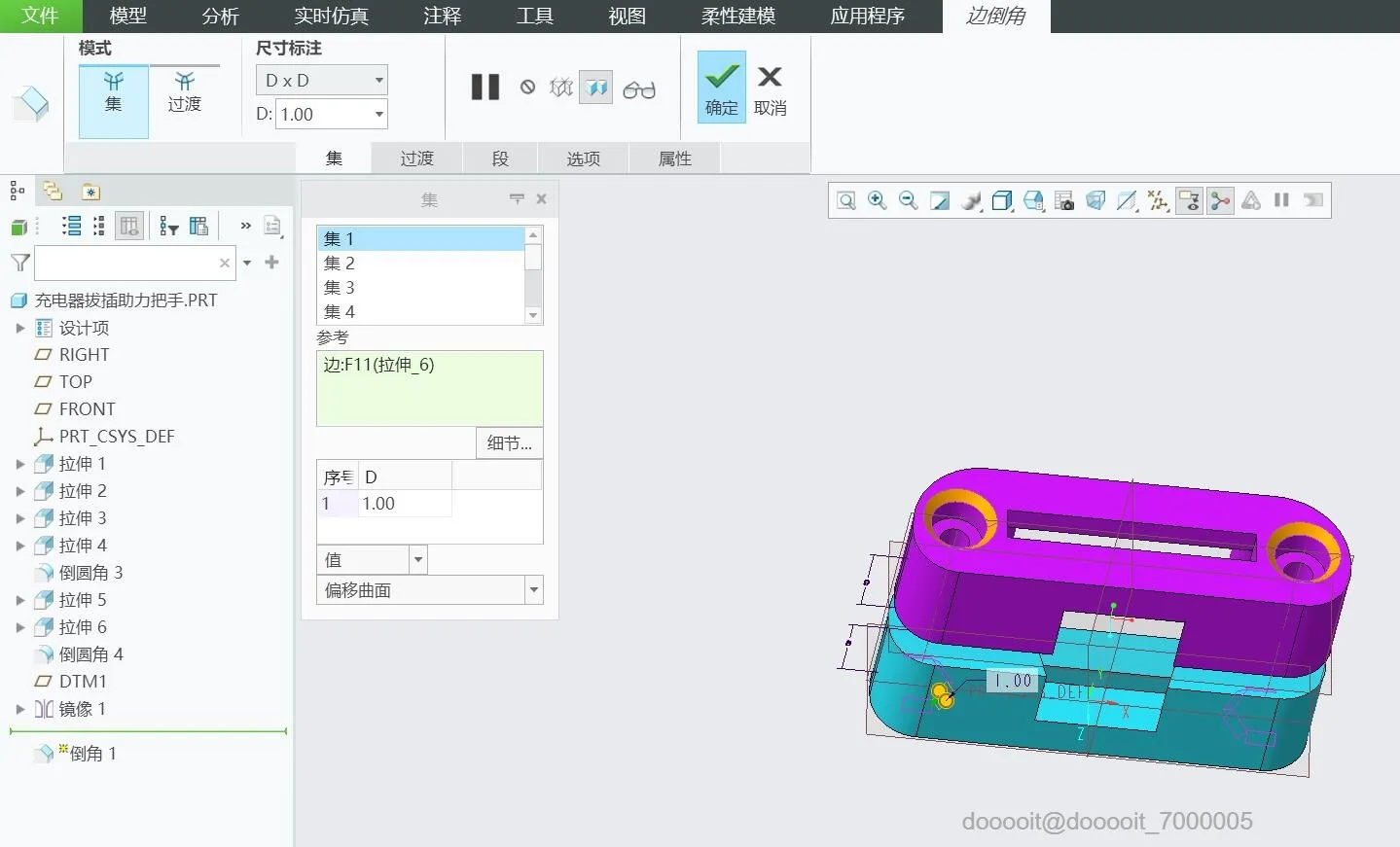Screen dimensions: 1400x847
Task: Switch to 过渡 mode in ribbon
Action: (x=184, y=93)
